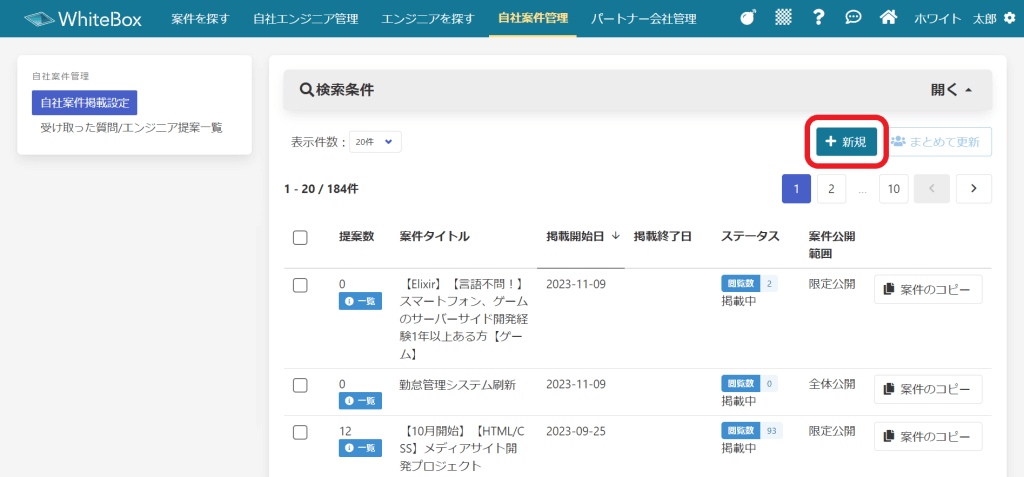Click sort arrow next to 掲載開始日
The width and height of the screenshot is (1024, 477).
(x=616, y=237)
